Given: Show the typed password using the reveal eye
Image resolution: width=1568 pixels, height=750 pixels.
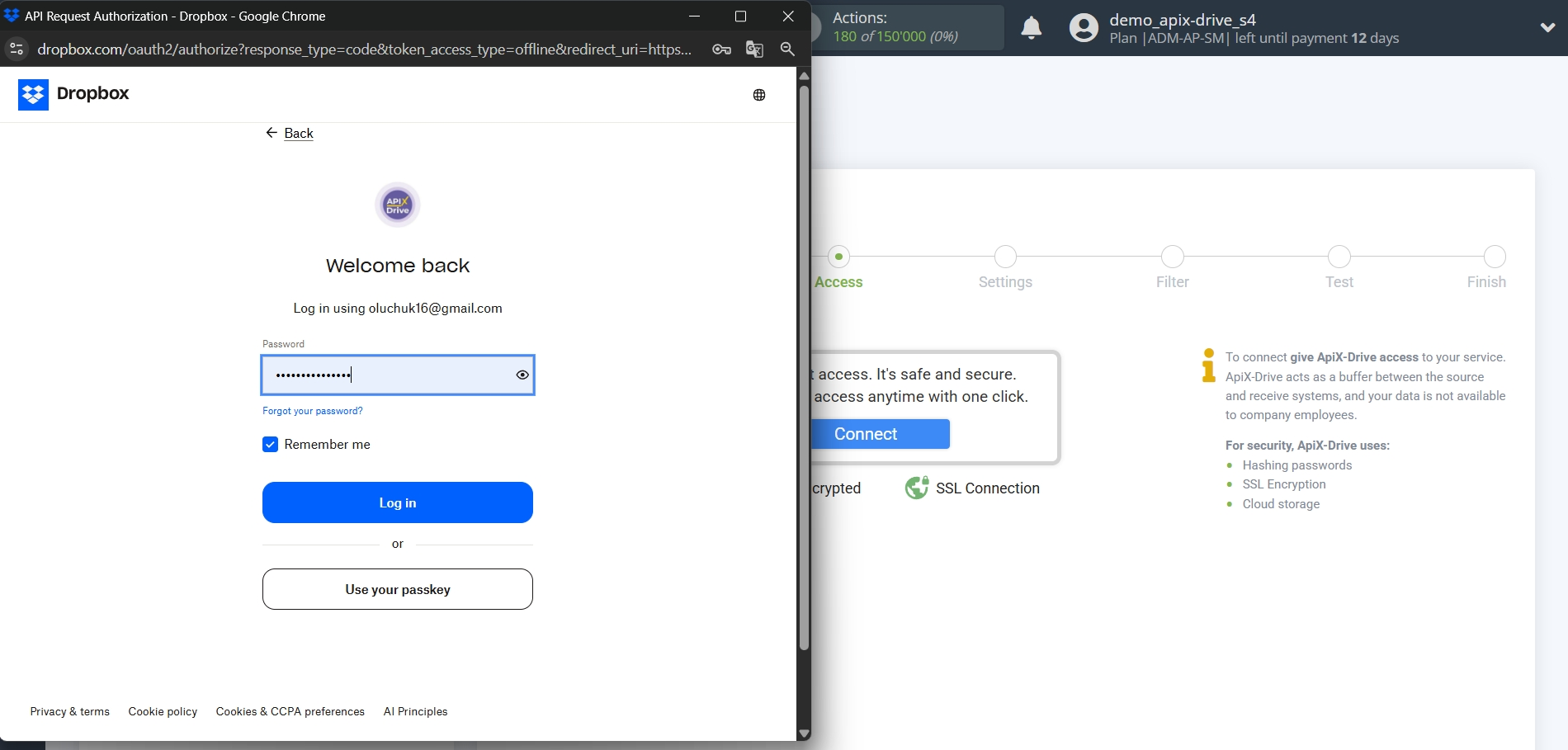Looking at the screenshot, I should [x=522, y=375].
